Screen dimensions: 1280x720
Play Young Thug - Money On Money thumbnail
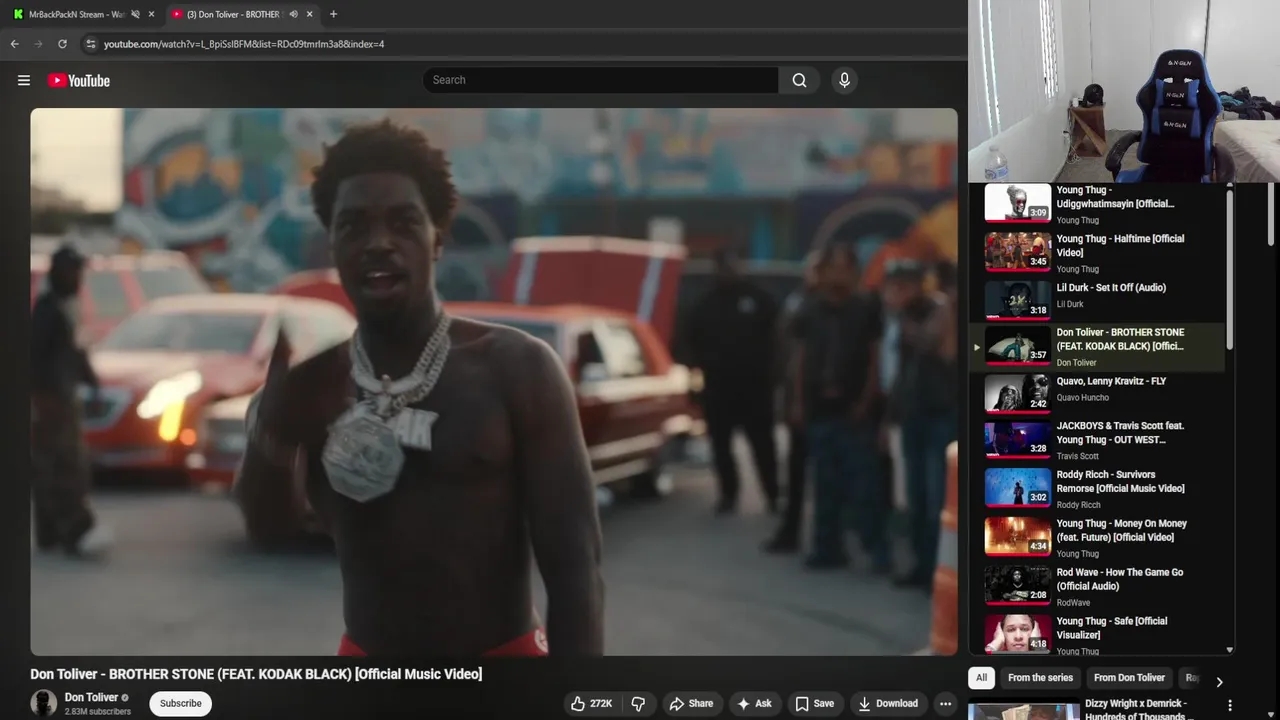[1017, 537]
